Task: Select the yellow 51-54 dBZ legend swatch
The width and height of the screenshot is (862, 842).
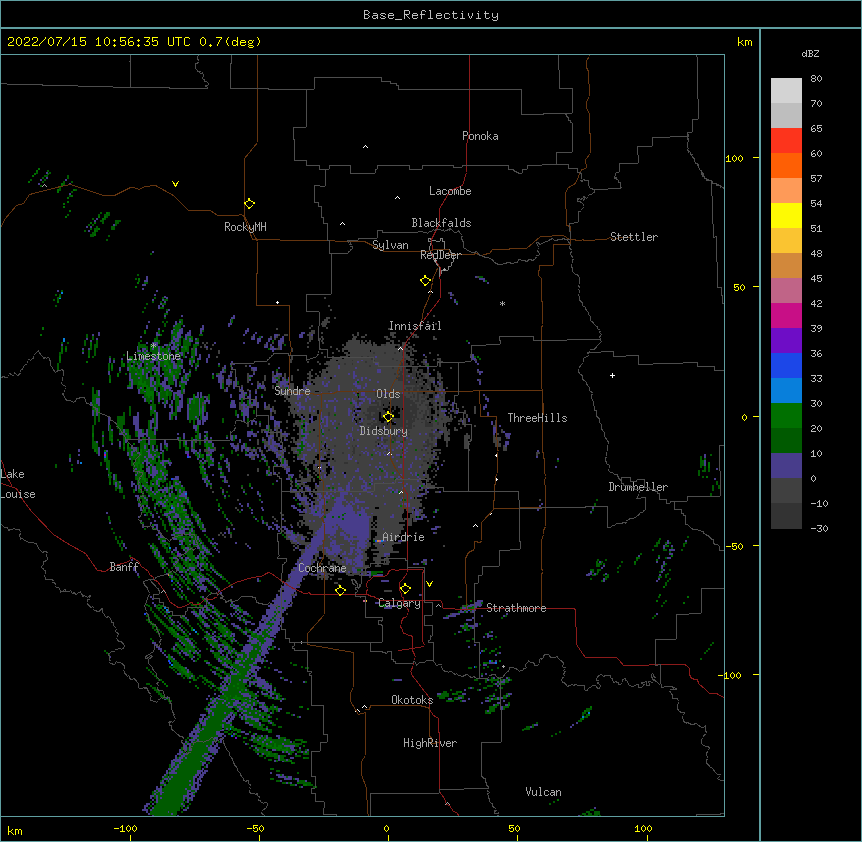Action: click(786, 215)
